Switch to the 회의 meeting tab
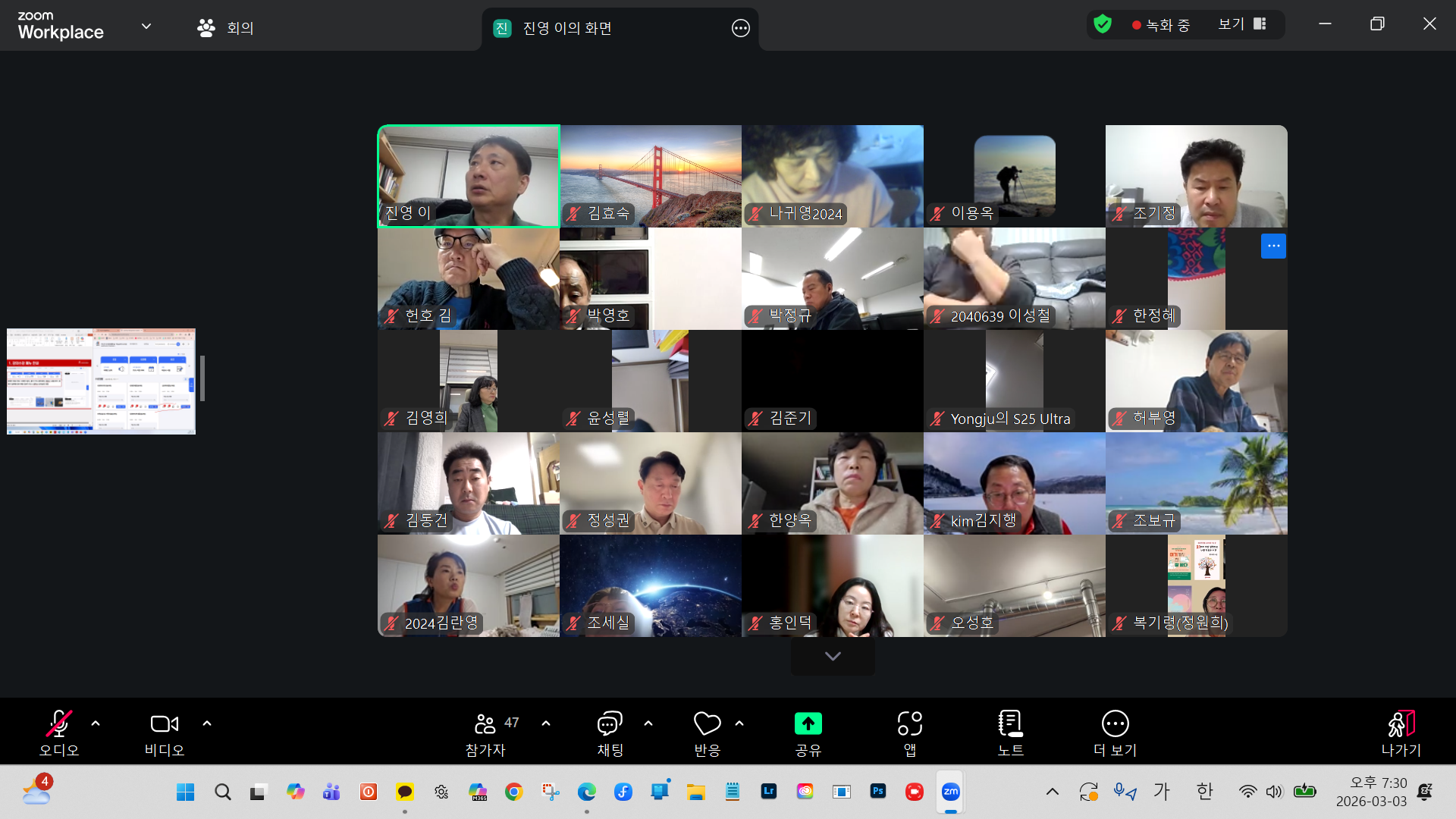Screen dimensions: 1456x819 [225, 28]
